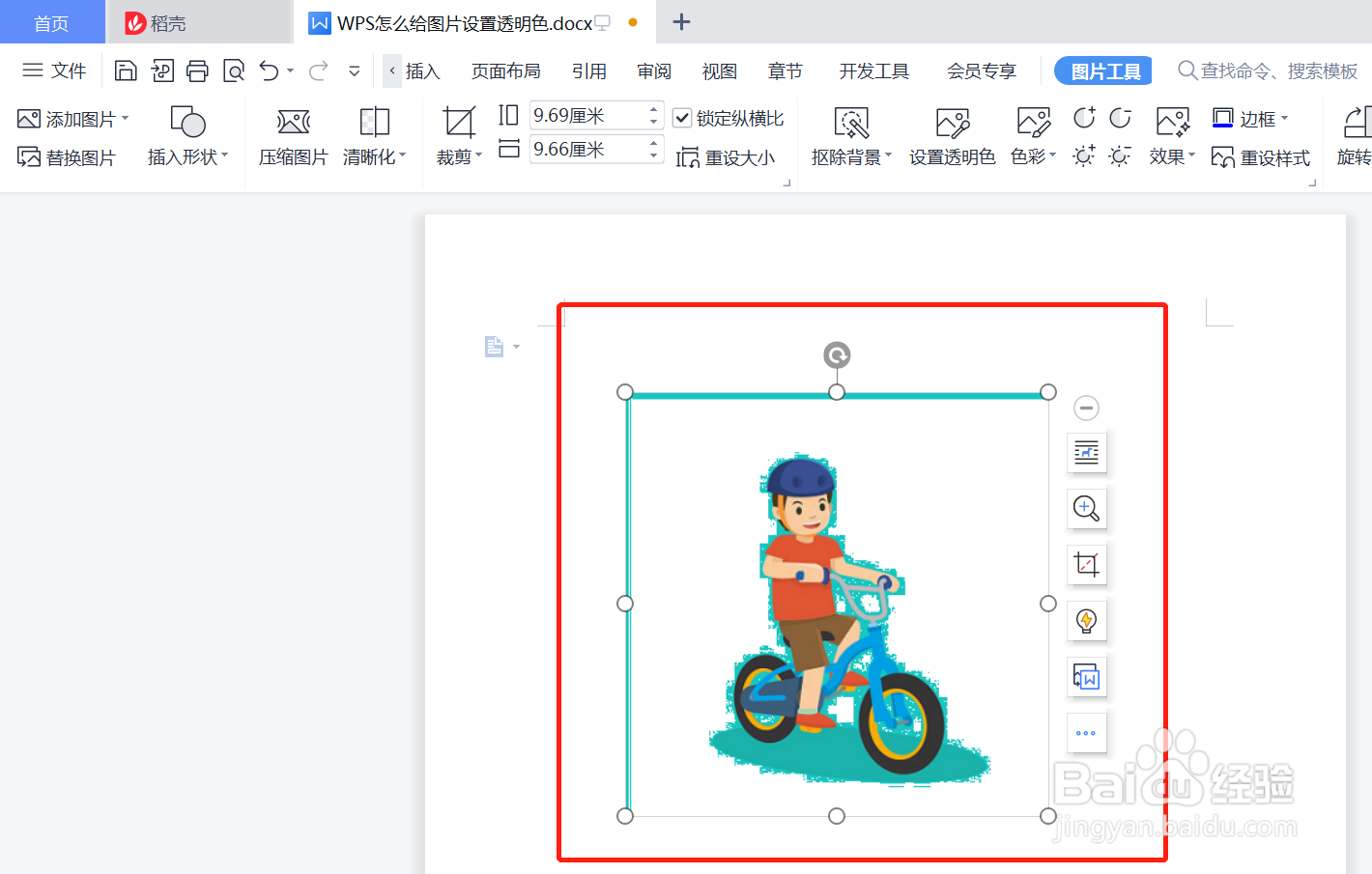Click the three-dots more floating button
Screen dimensions: 1372x874
coord(1086,733)
